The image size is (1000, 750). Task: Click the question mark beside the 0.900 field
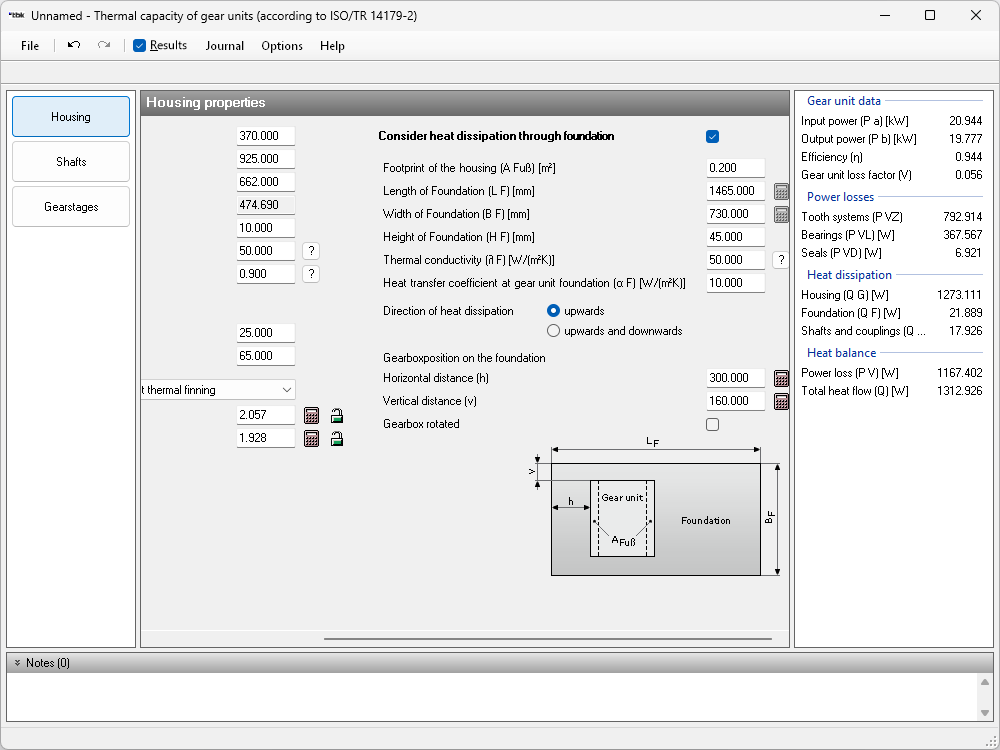click(311, 274)
